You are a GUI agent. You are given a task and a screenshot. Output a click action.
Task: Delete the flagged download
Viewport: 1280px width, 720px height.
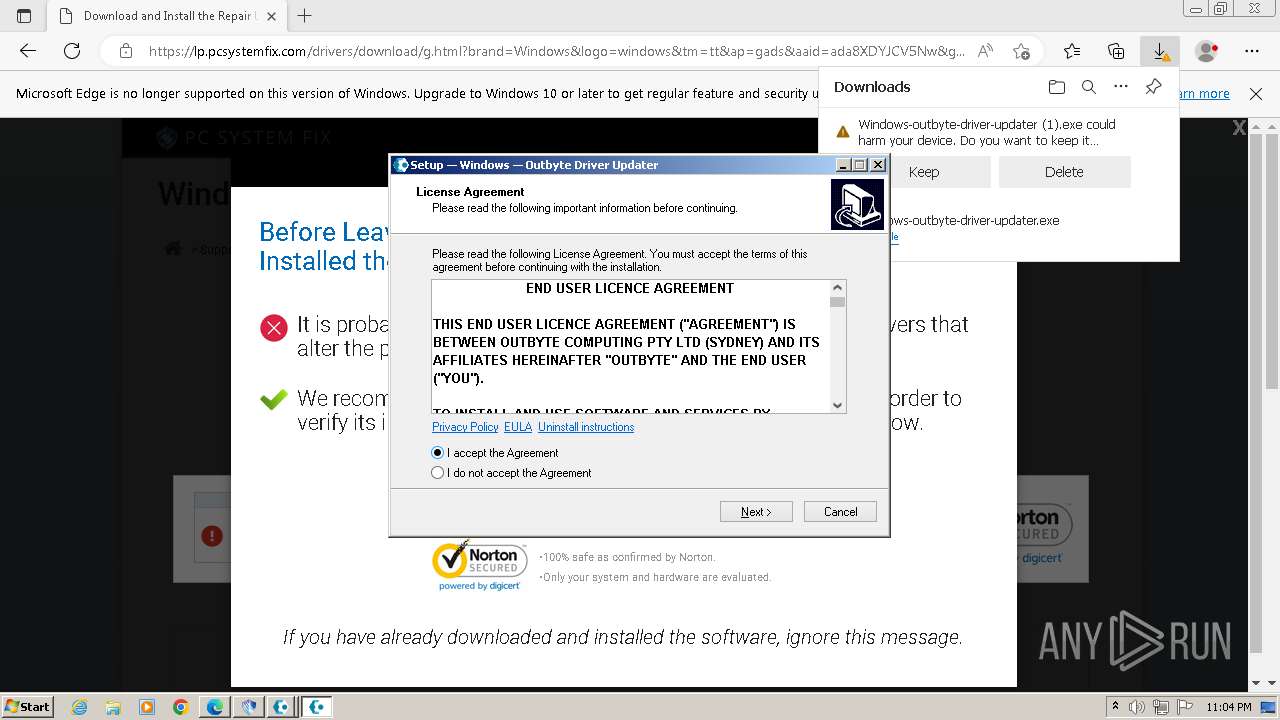(x=1064, y=172)
